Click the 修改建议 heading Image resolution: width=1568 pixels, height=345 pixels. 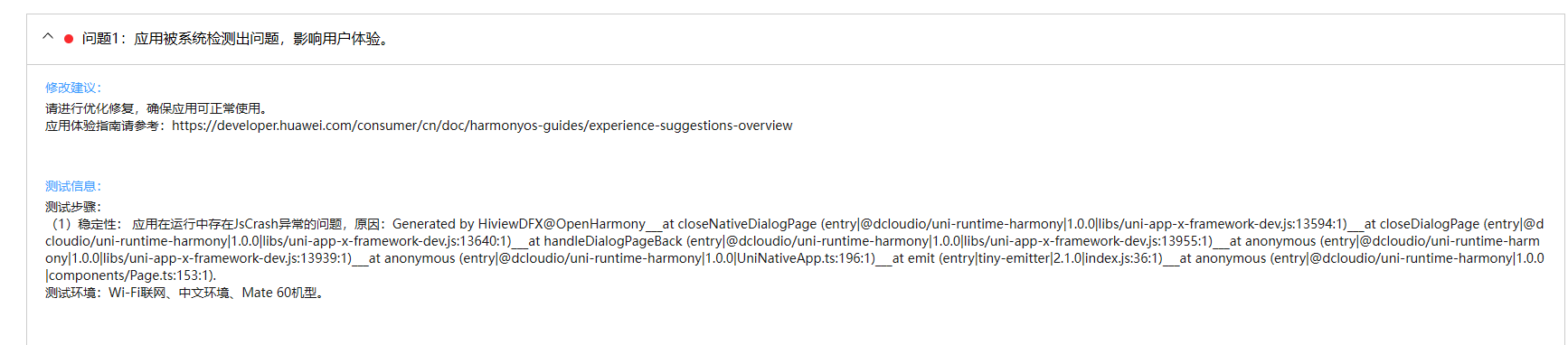(x=74, y=88)
